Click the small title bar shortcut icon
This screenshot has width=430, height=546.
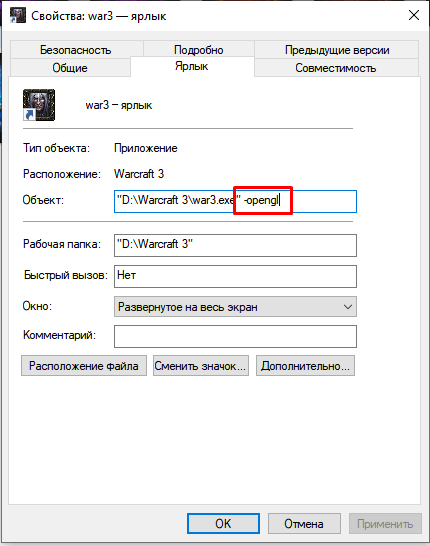17,15
